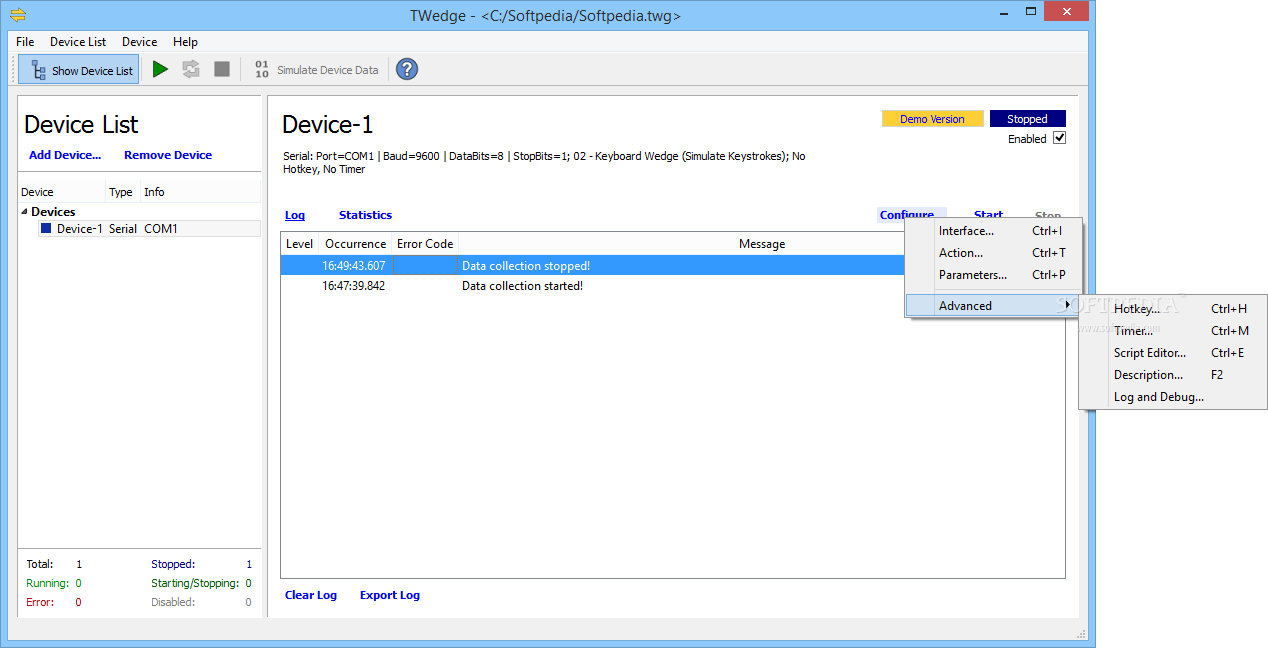This screenshot has height=648, width=1268.
Task: Click the Device-1 heading title
Action: tap(328, 125)
